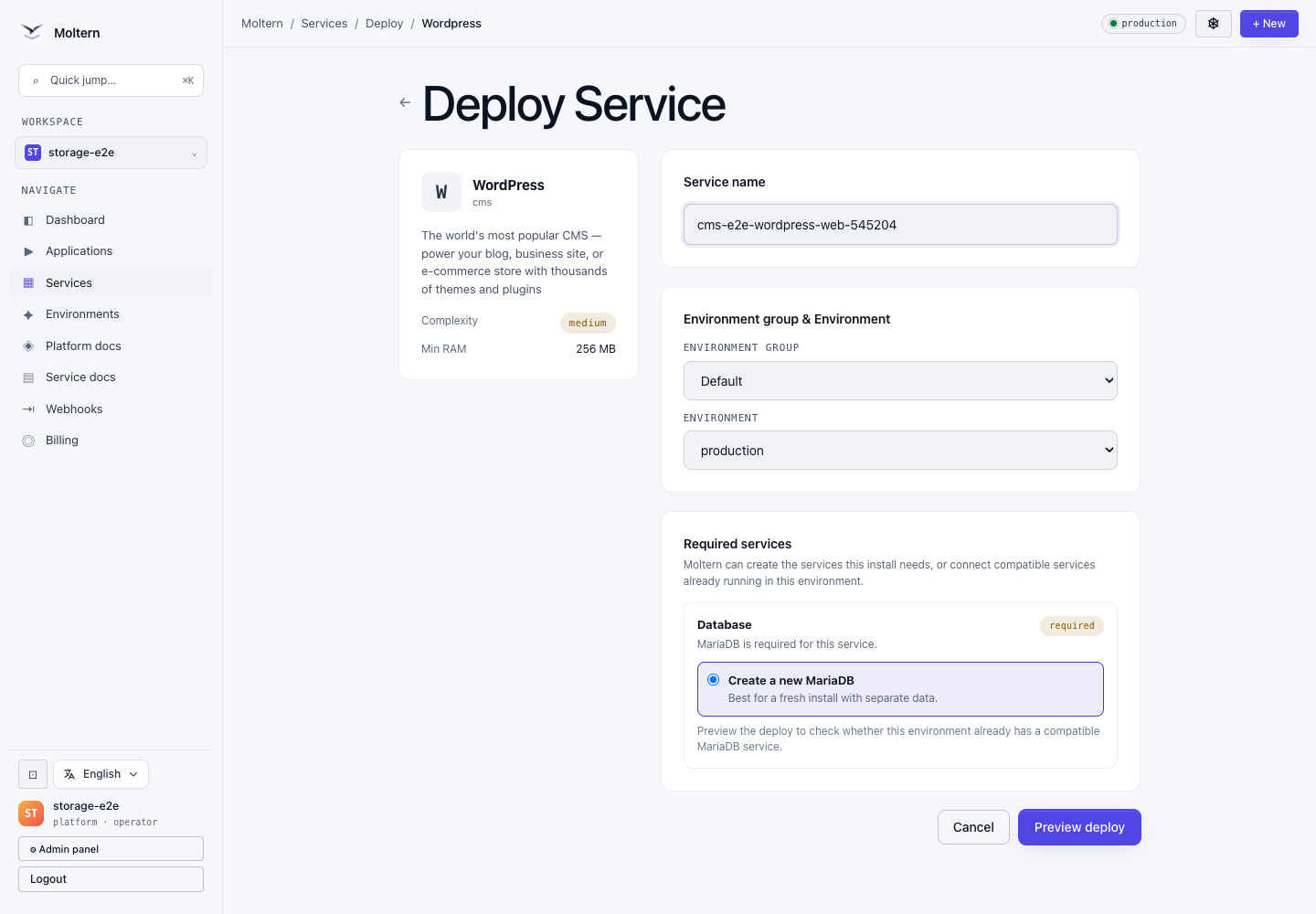Open the Environment group Default dropdown
The image size is (1316, 914).
[x=900, y=381]
